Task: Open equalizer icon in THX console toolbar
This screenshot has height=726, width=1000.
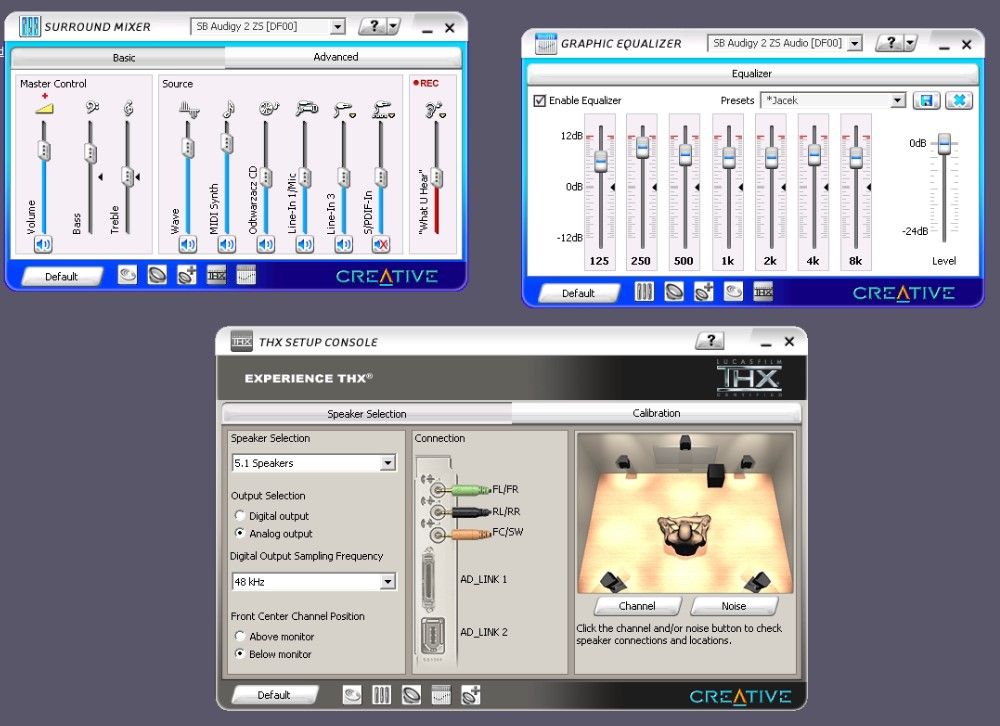Action: pyautogui.click(x=441, y=695)
